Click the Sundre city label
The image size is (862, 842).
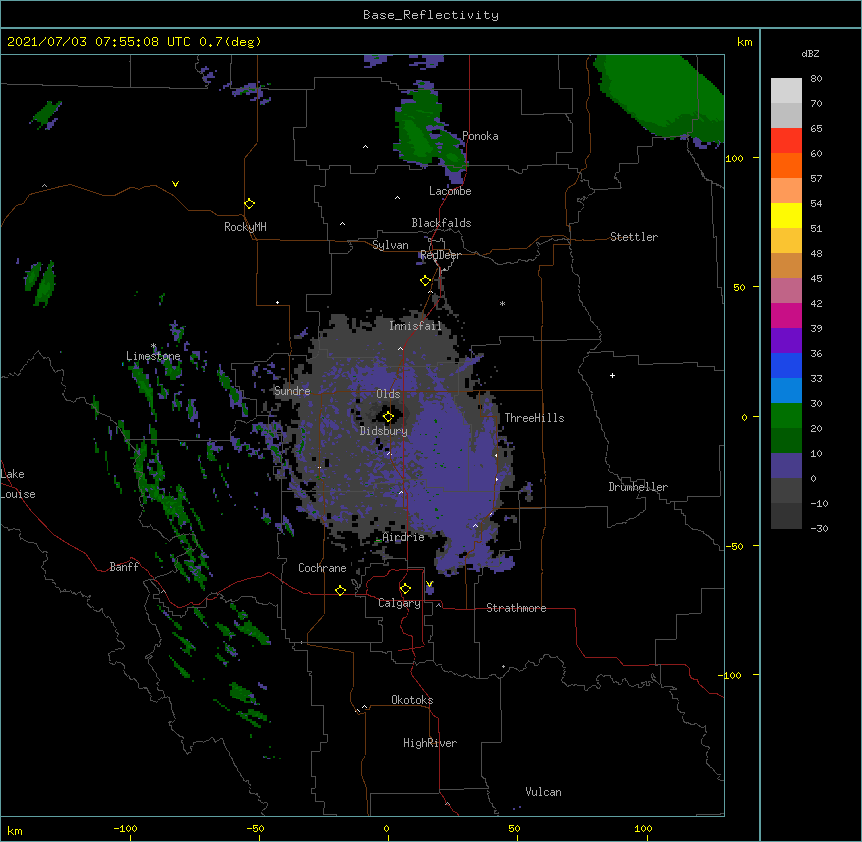pos(292,391)
